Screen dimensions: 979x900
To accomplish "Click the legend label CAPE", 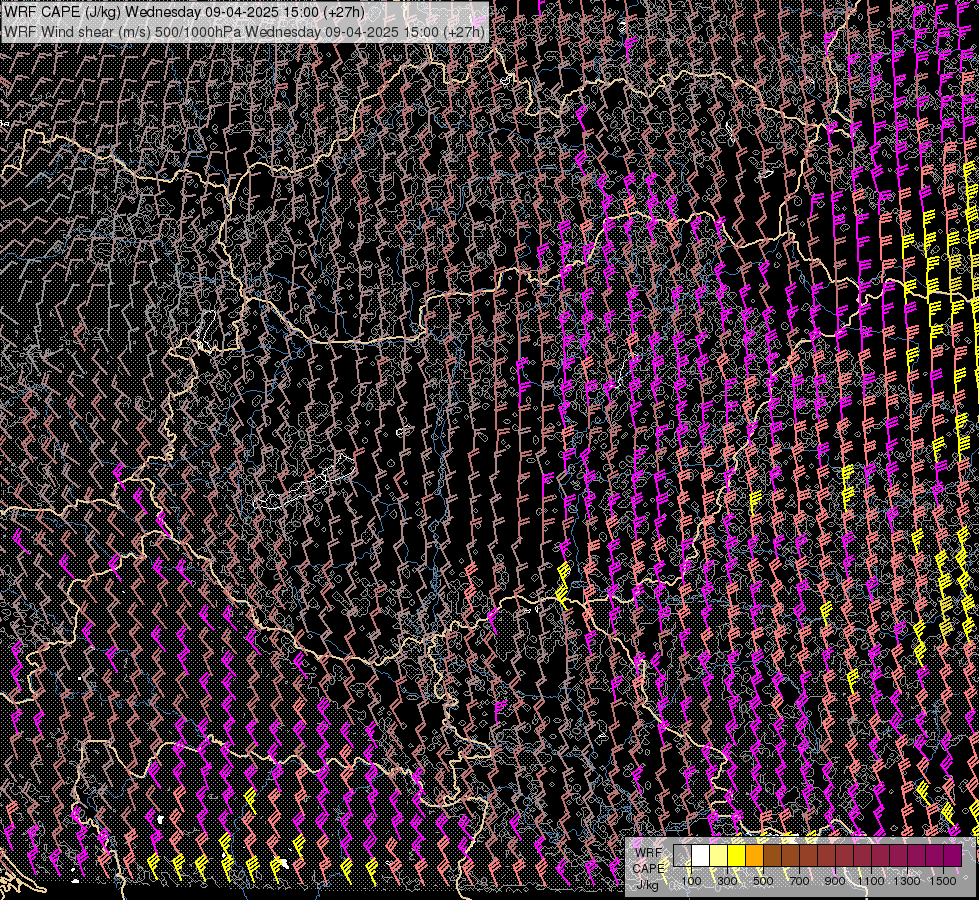I will (648, 869).
